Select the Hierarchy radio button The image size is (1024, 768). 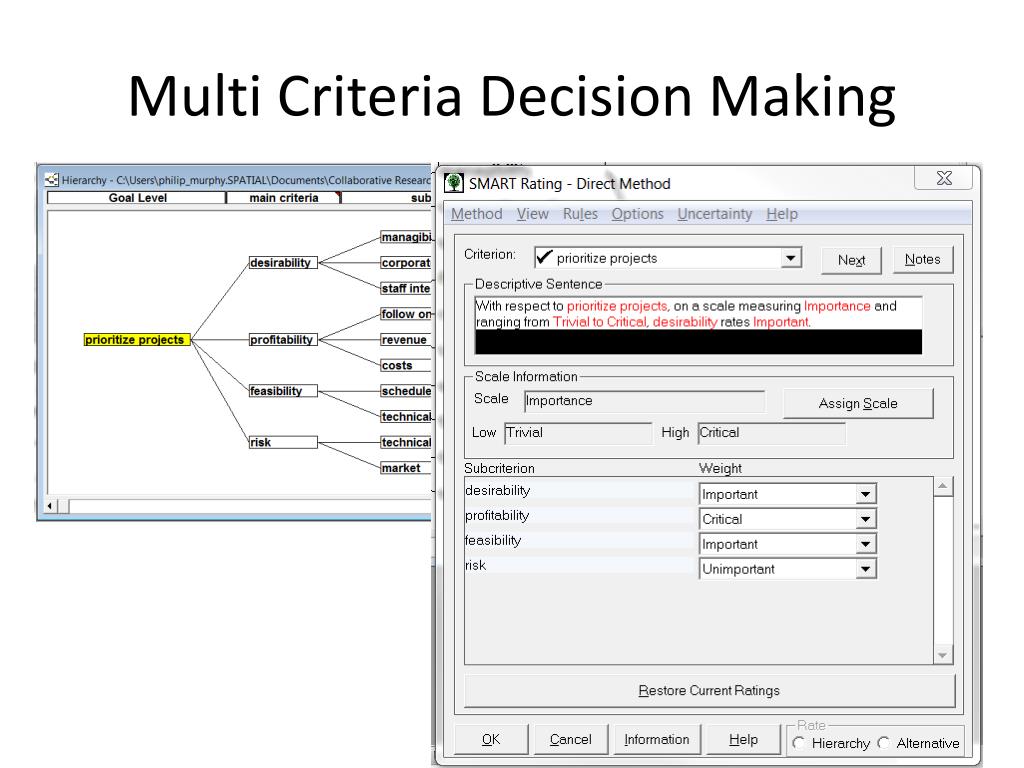coord(799,743)
